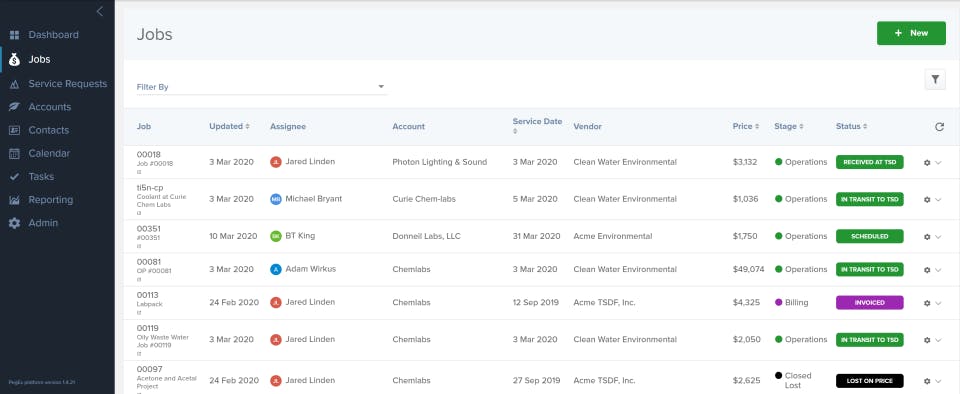
Task: Expand row chevron for job 00113
Action: point(938,303)
